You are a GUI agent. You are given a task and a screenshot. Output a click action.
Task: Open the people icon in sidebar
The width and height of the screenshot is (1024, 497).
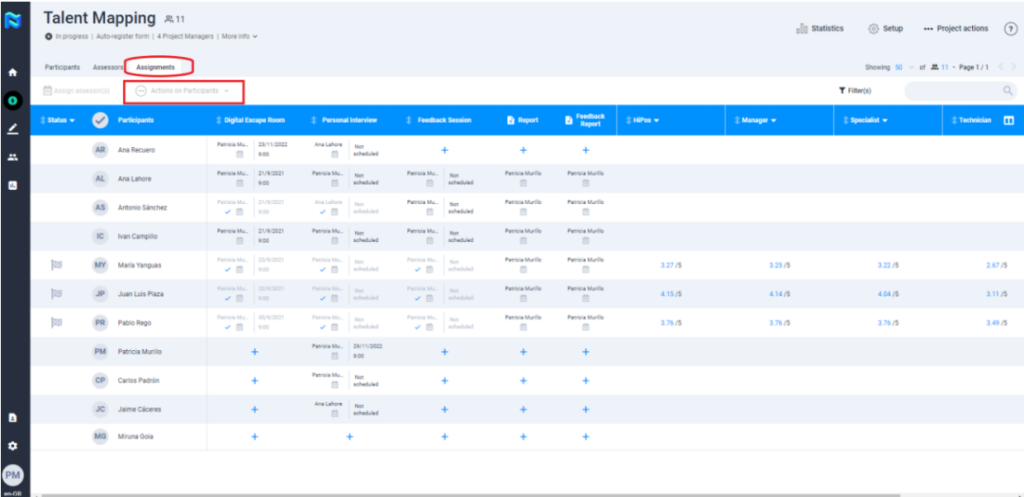click(13, 157)
